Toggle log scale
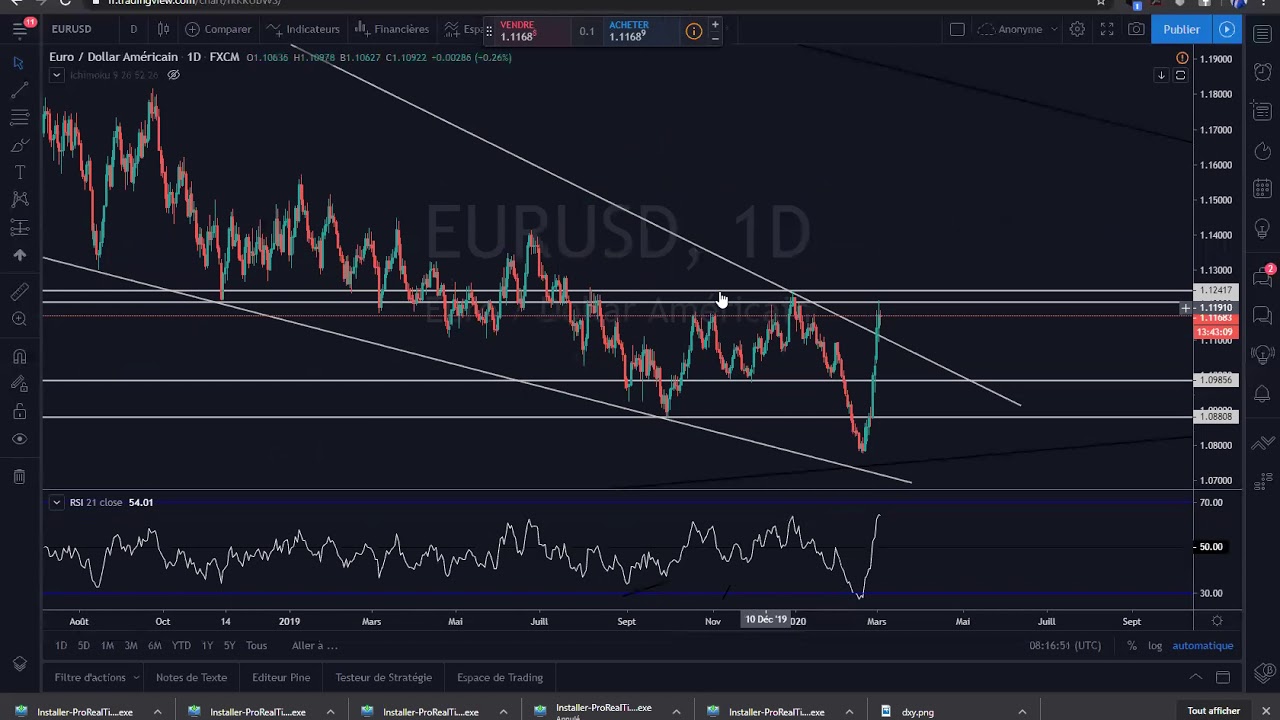This screenshot has height=720, width=1280. pos(1155,646)
